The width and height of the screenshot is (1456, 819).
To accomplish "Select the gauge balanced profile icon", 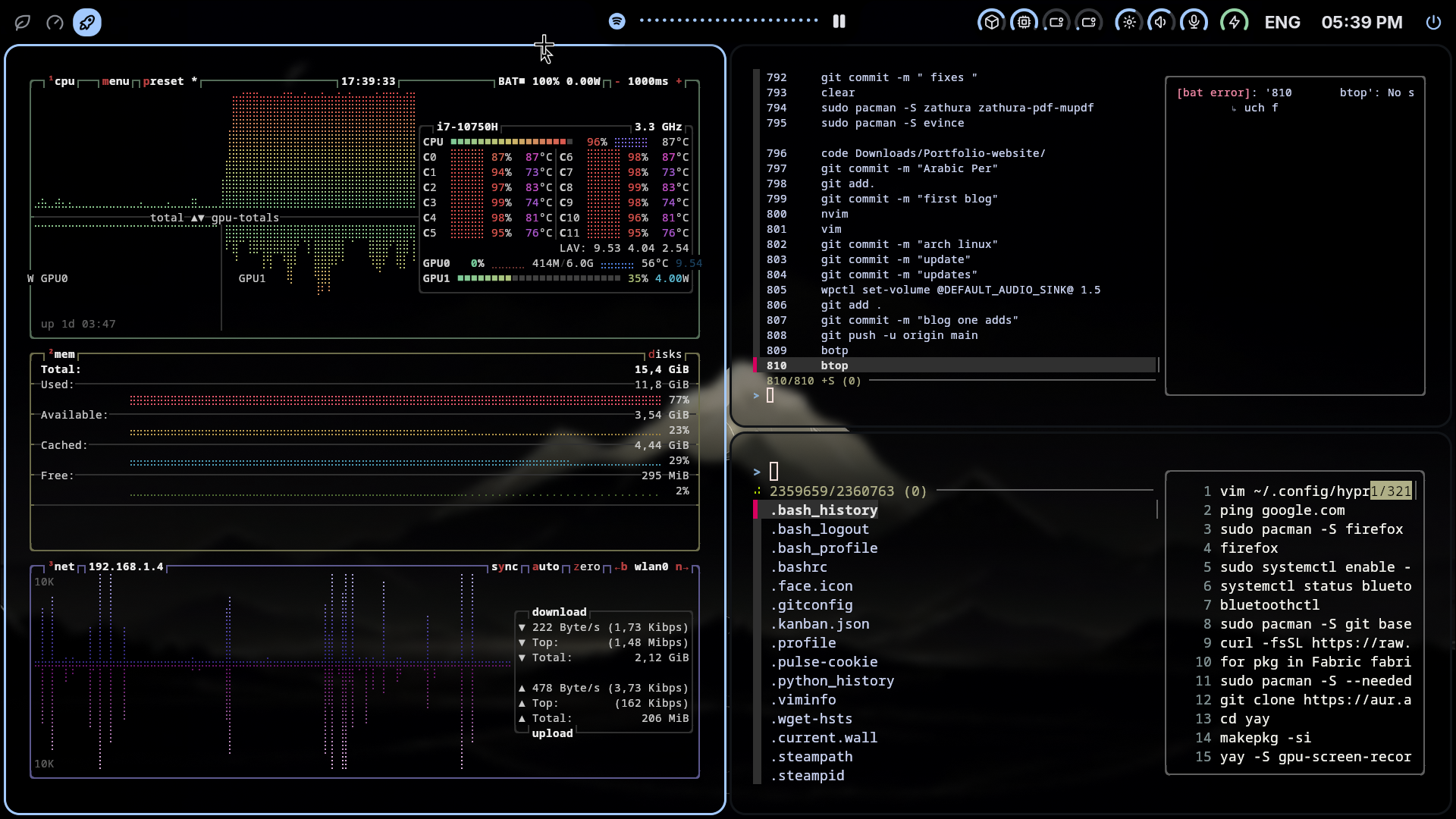I will [55, 22].
